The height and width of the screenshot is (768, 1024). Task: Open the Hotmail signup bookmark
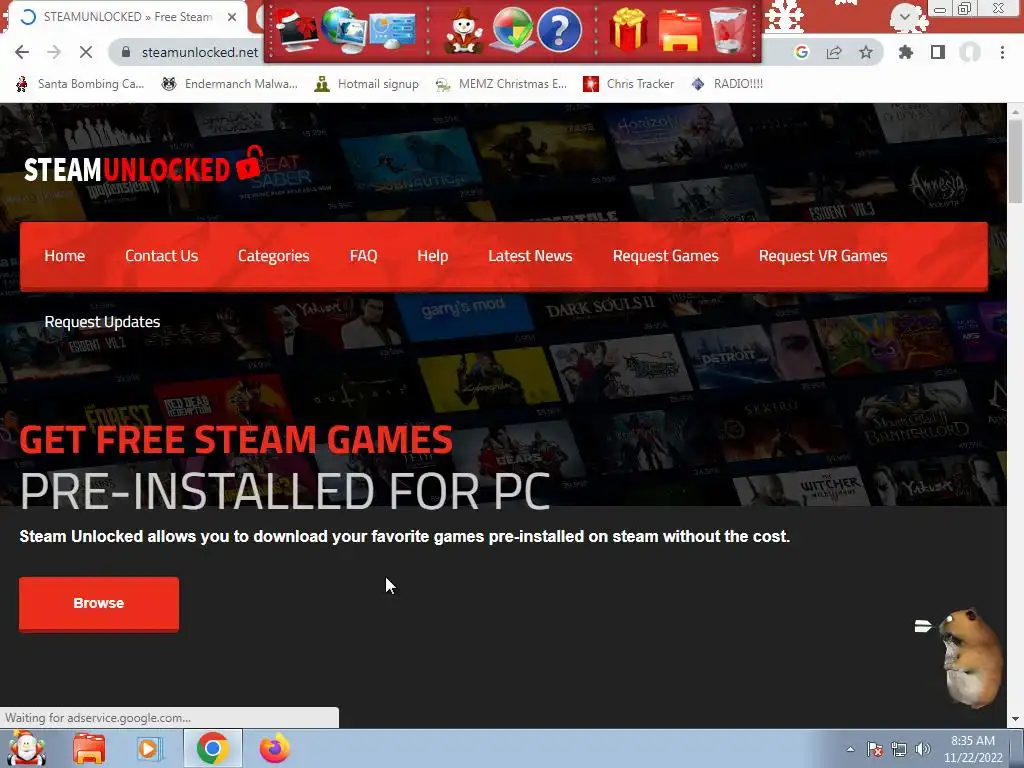pyautogui.click(x=366, y=84)
